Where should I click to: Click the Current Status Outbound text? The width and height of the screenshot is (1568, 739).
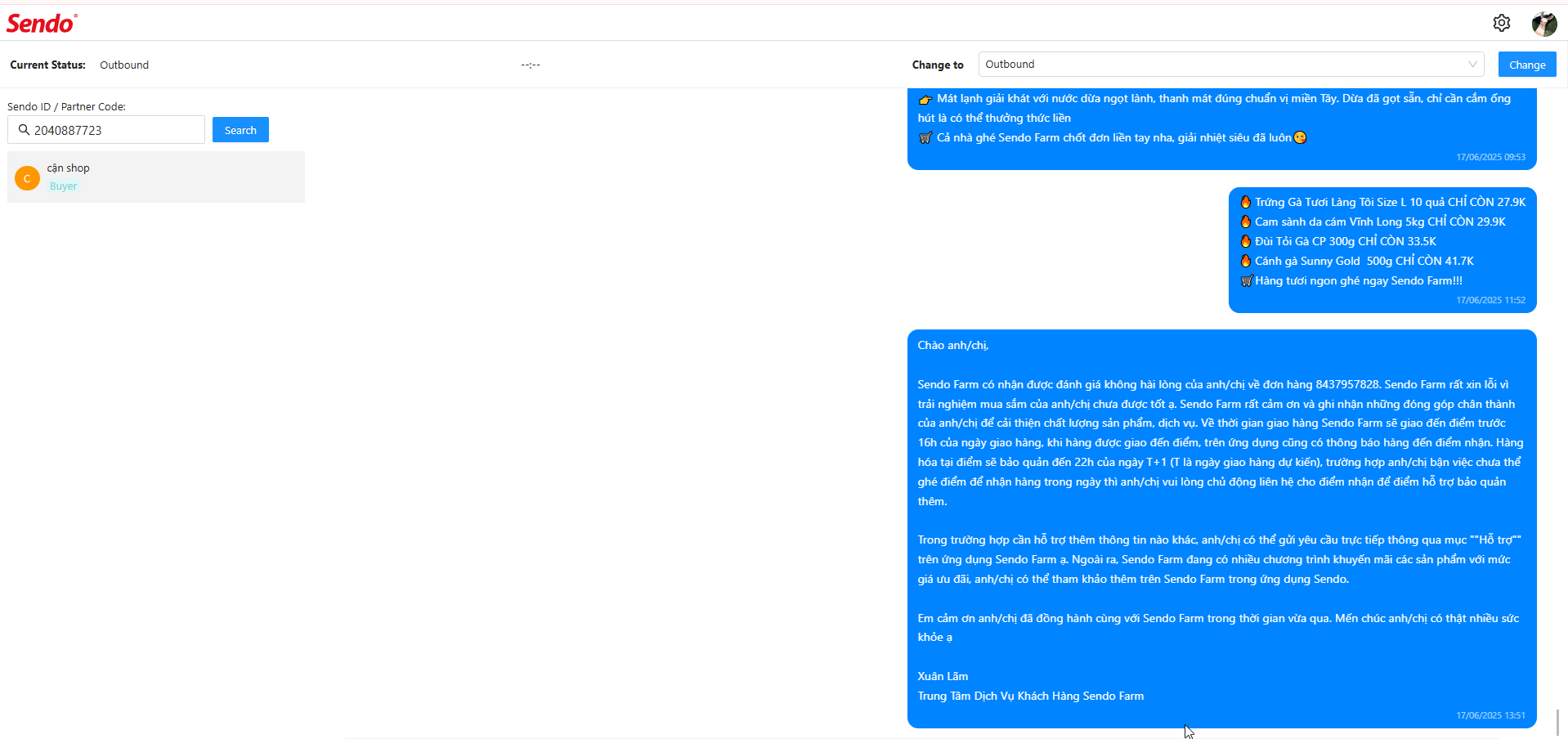click(x=124, y=65)
